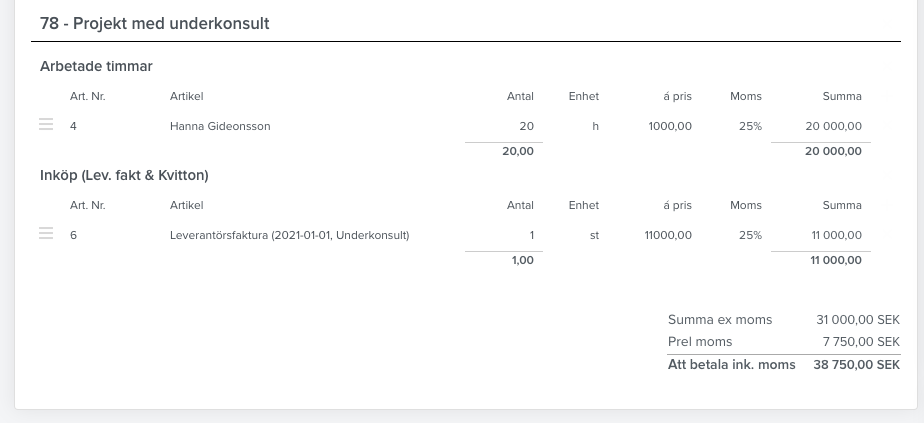Screen dimensions: 924x423
Task: Click the sum 11 000,00 on purchases row
Action: (x=836, y=235)
